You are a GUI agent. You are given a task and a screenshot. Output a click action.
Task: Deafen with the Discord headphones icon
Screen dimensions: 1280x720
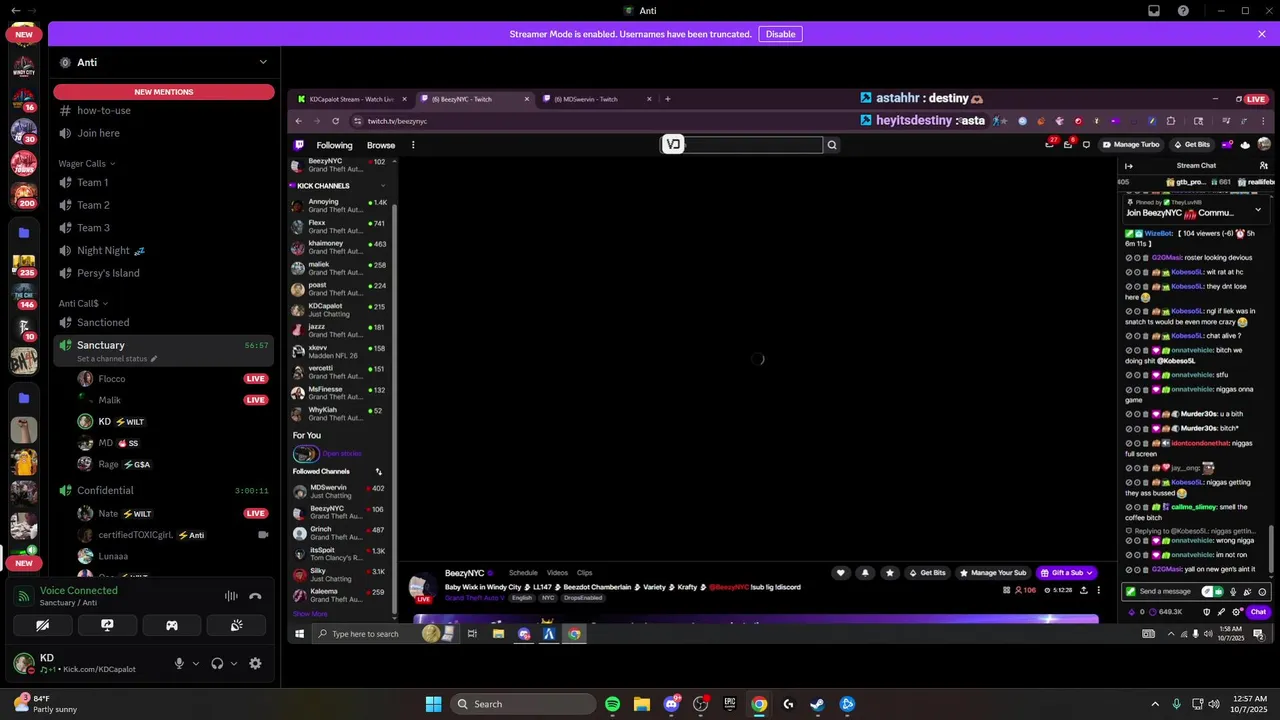tap(217, 663)
